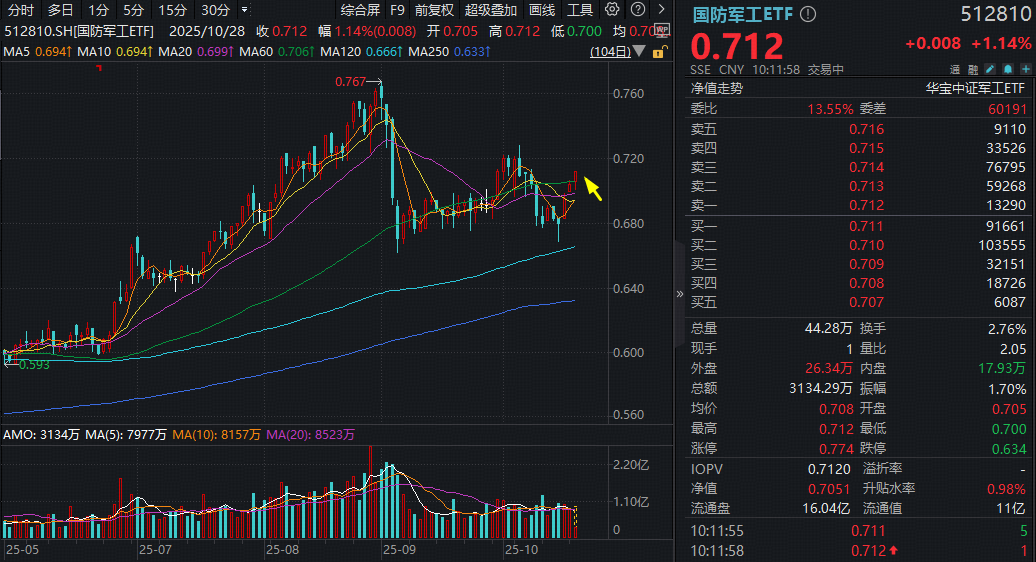
Task: Click the info icon beside 国防军工ETF
Action: tap(808, 14)
